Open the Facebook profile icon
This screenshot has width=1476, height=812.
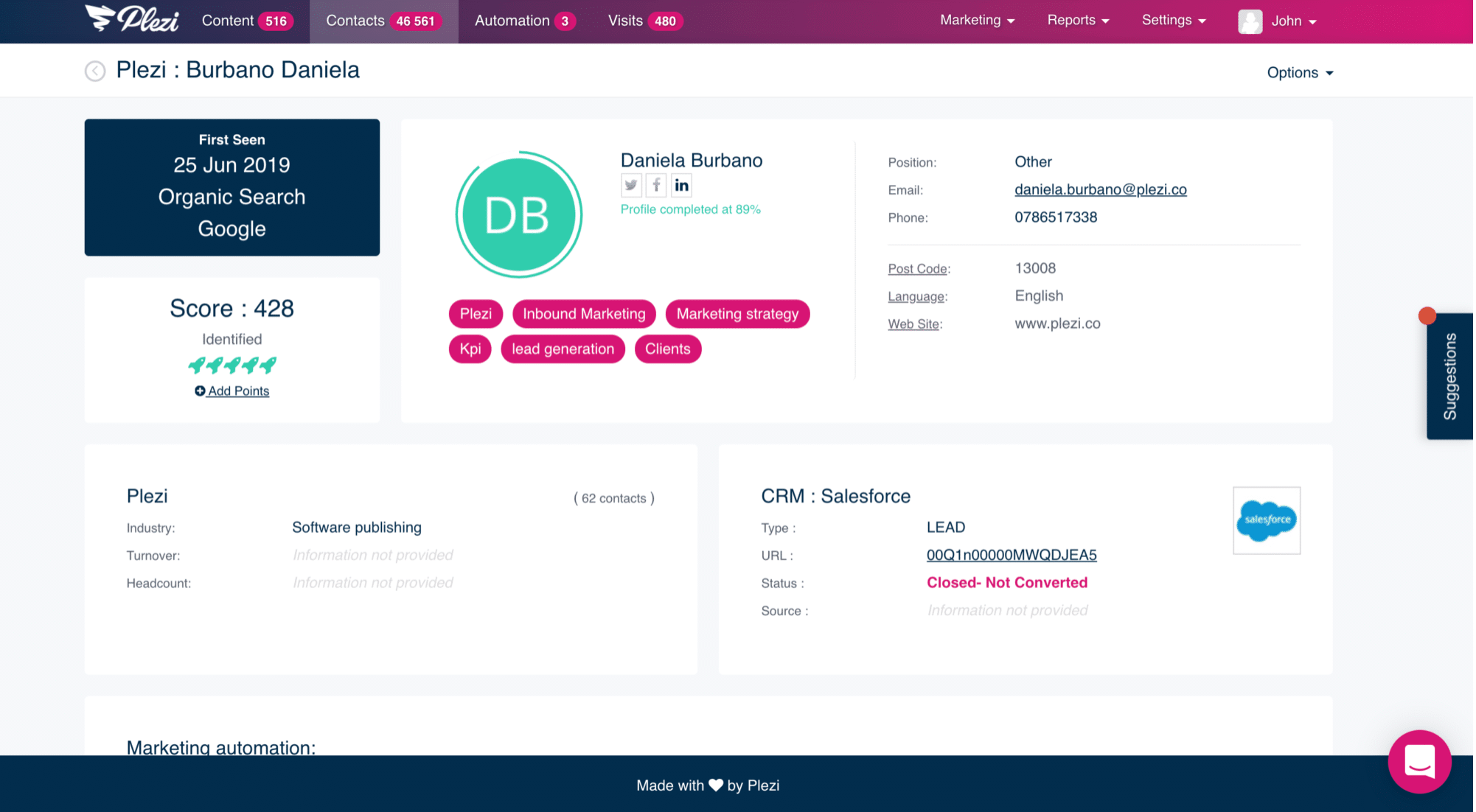(656, 185)
